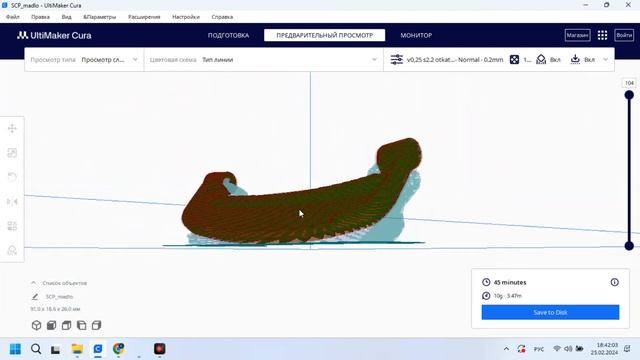The image size is (640, 360).
Task: Click the UltiMaker Cura logo
Action: tap(54, 36)
